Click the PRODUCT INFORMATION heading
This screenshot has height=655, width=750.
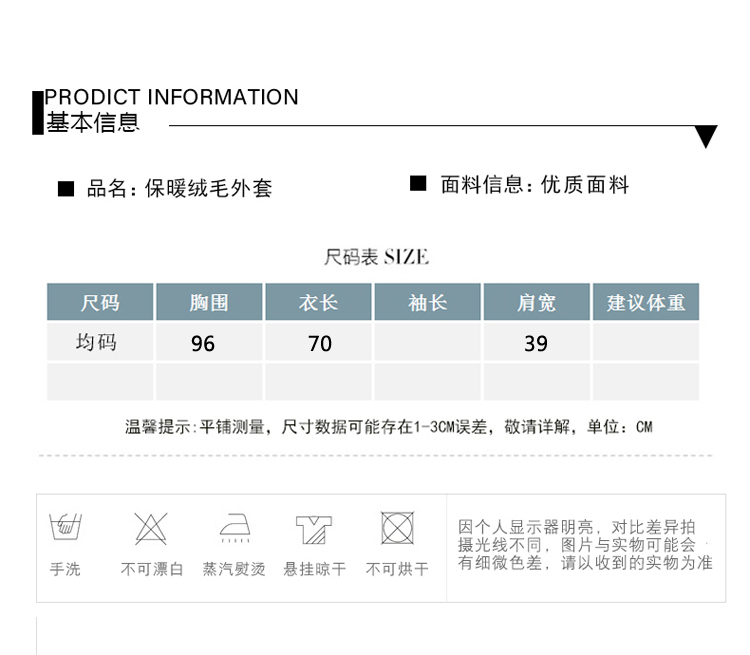(x=172, y=97)
